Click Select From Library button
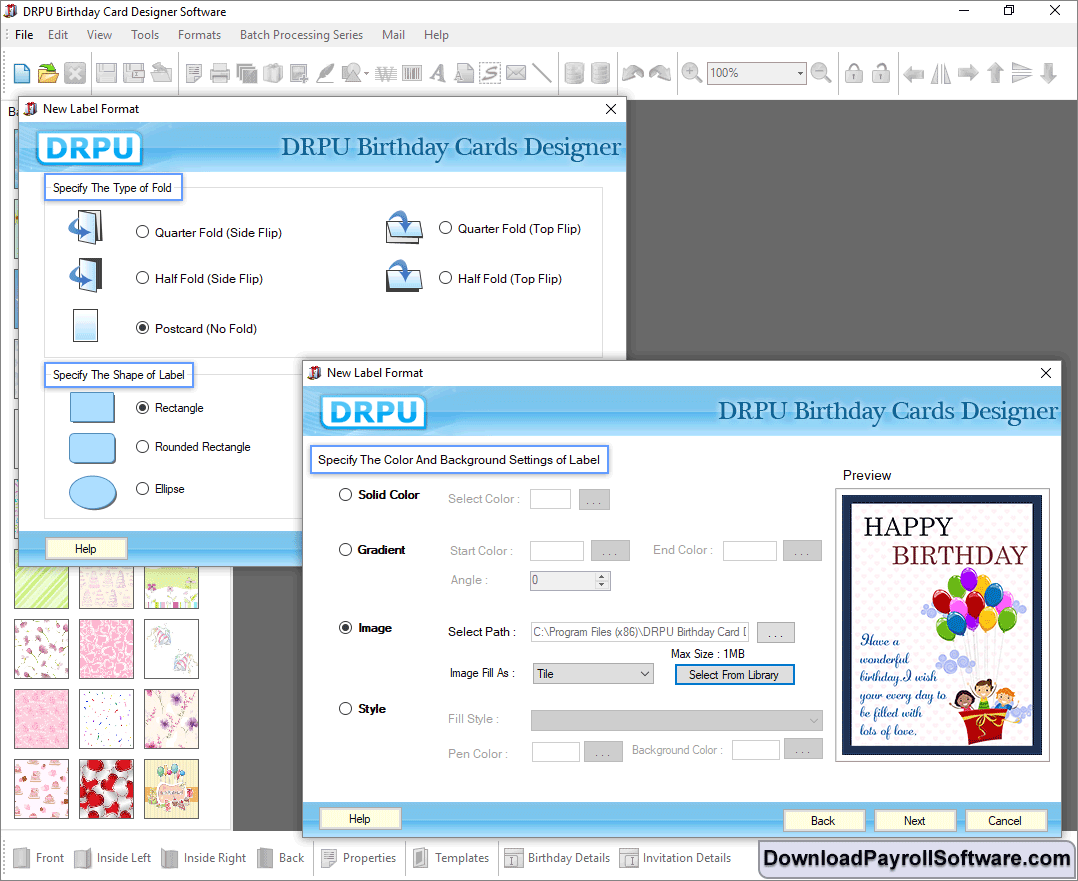This screenshot has width=1078, height=881. click(734, 675)
